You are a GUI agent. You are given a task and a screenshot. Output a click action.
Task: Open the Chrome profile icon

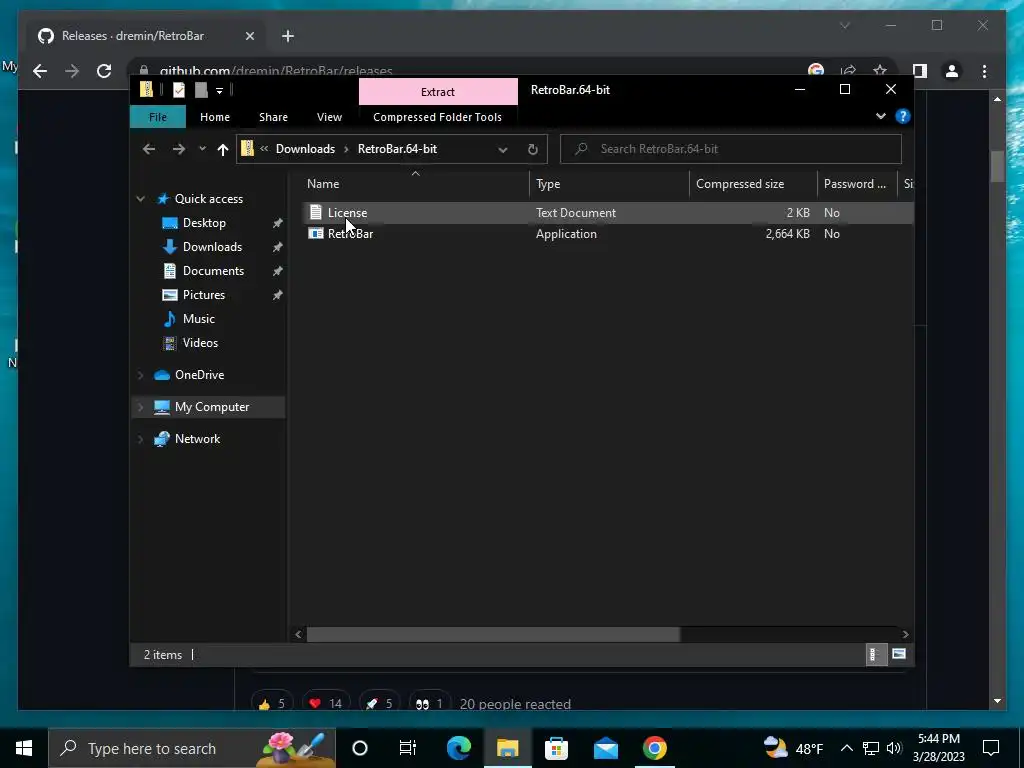[952, 71]
